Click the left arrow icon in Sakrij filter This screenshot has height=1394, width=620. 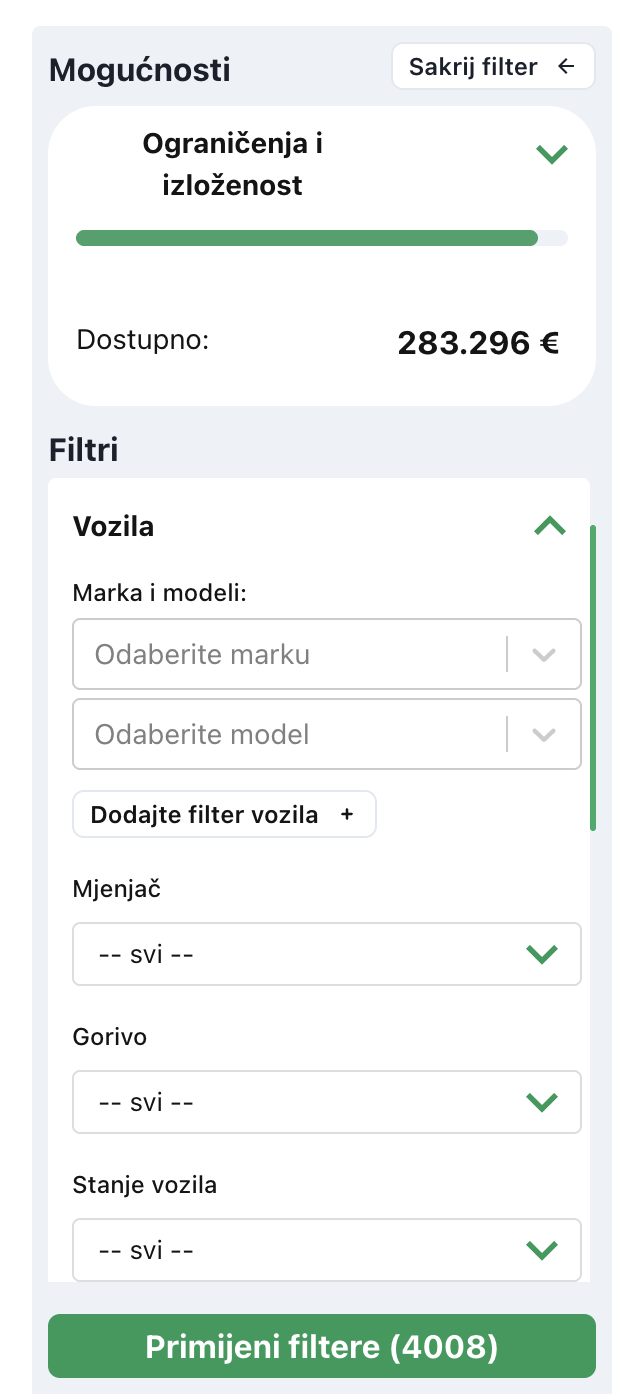coord(567,67)
